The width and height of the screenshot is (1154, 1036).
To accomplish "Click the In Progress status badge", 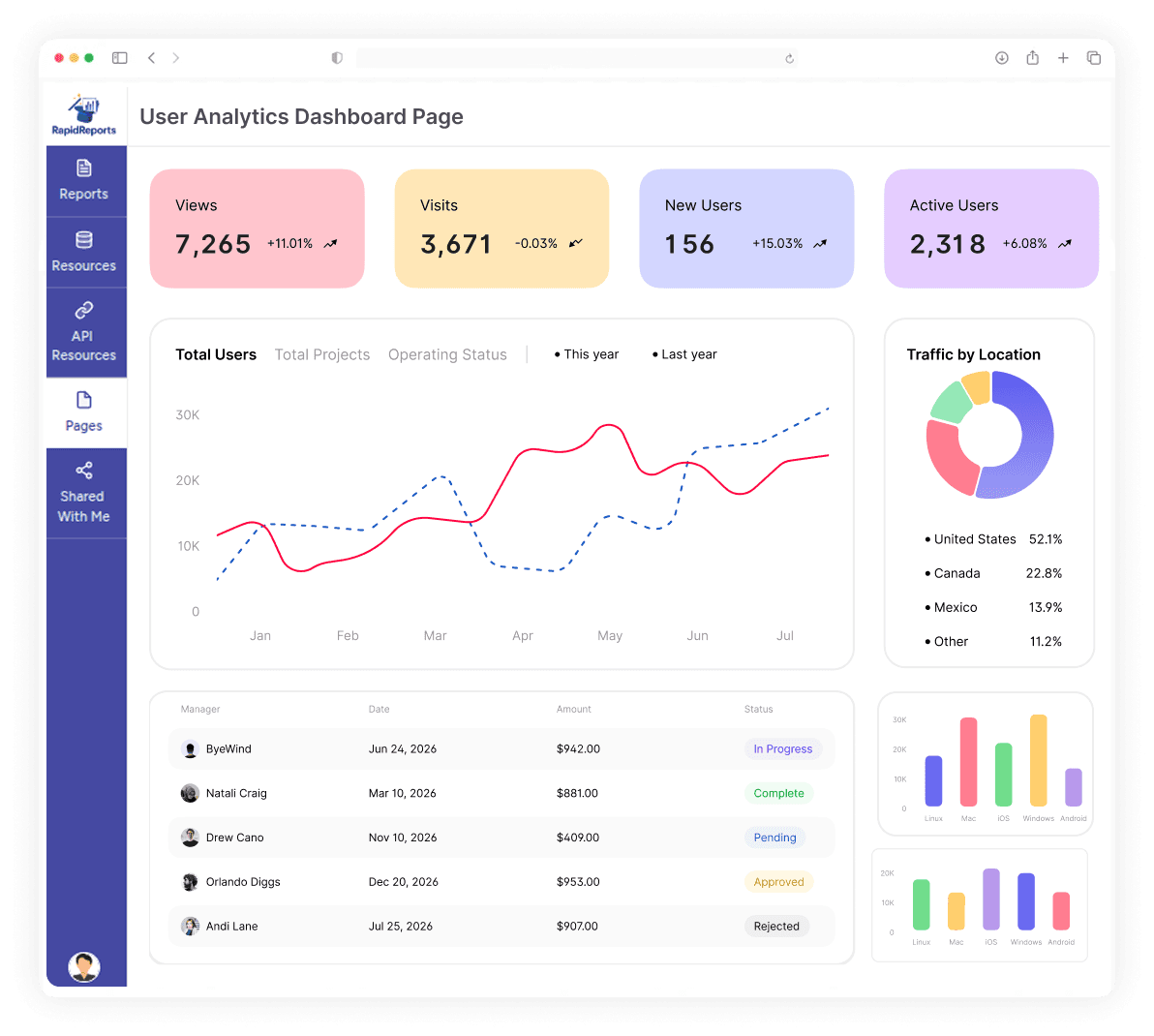I will click(783, 749).
